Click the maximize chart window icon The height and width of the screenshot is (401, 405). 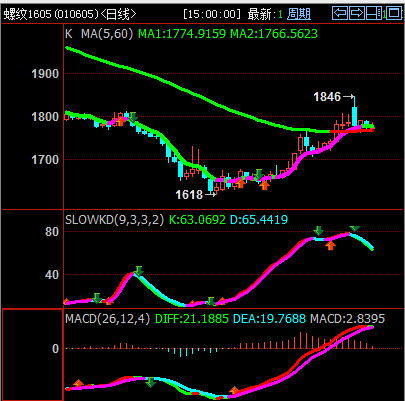(x=394, y=13)
